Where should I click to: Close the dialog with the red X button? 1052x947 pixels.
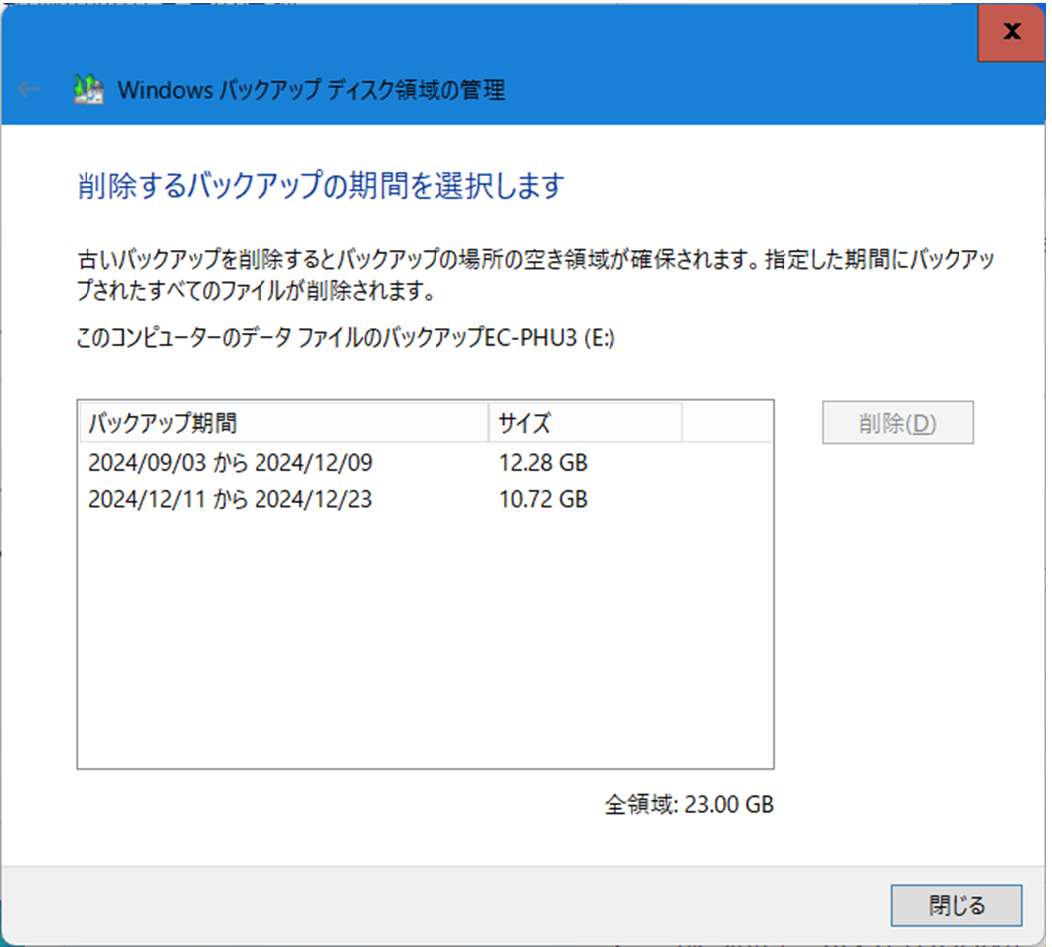[1011, 32]
